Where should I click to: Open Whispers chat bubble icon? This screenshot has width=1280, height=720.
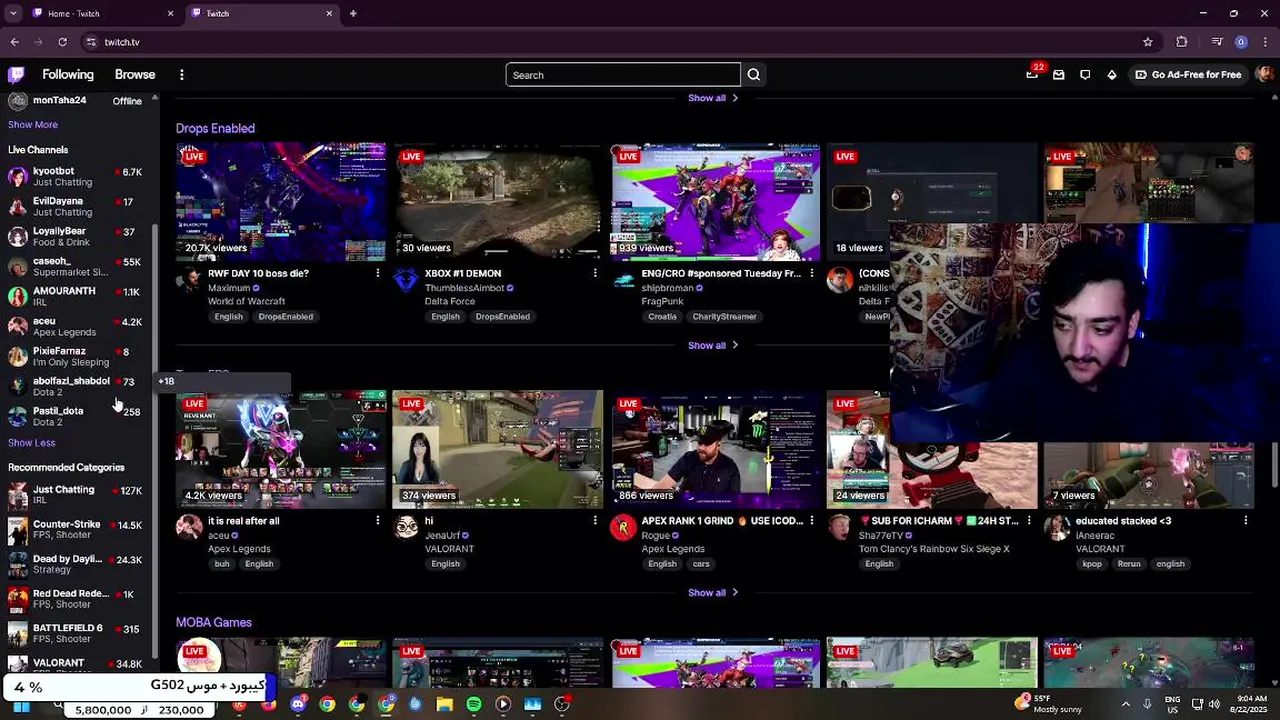pyautogui.click(x=1085, y=75)
